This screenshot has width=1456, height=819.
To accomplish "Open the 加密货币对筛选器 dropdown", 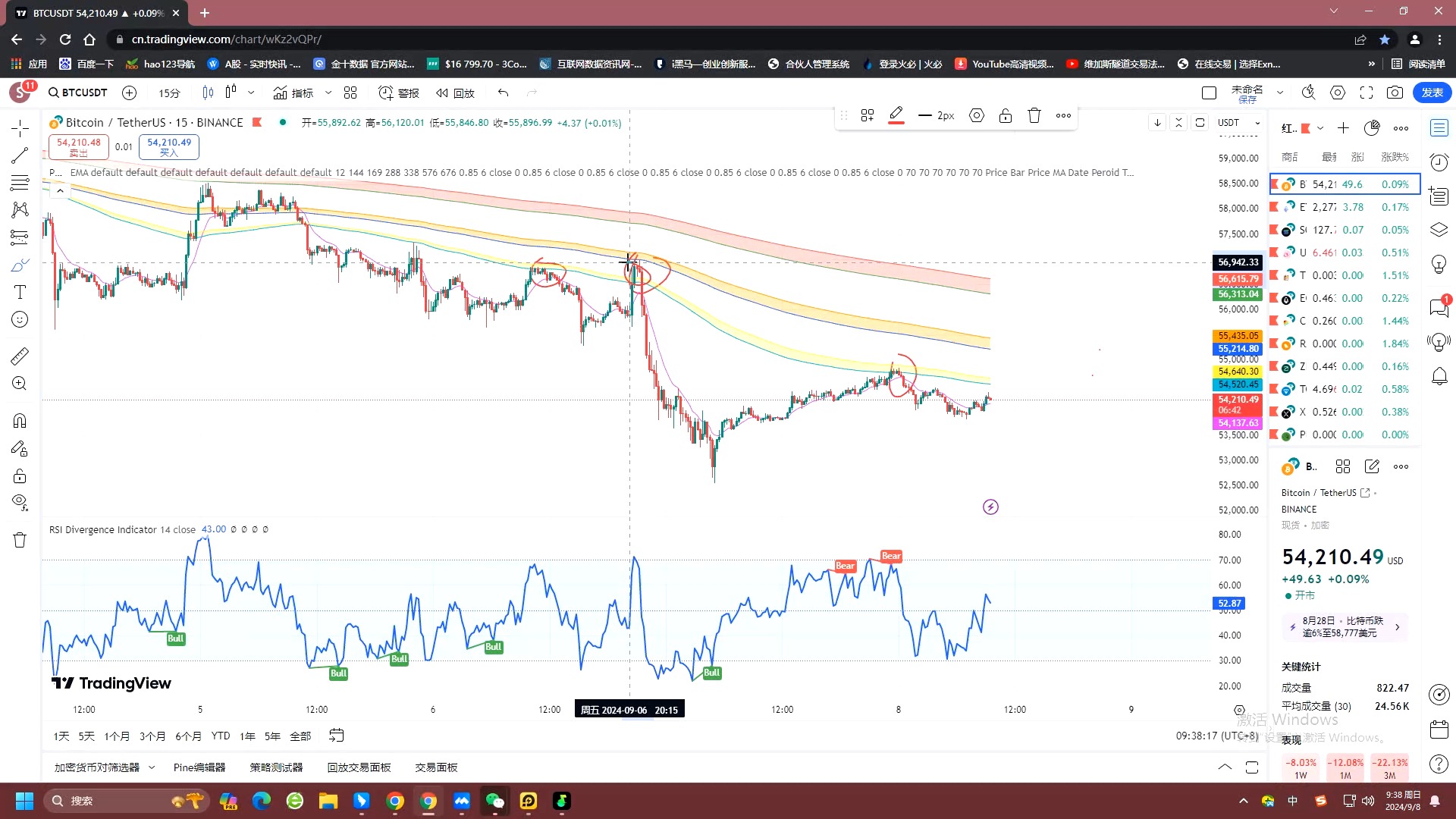I will tap(104, 767).
